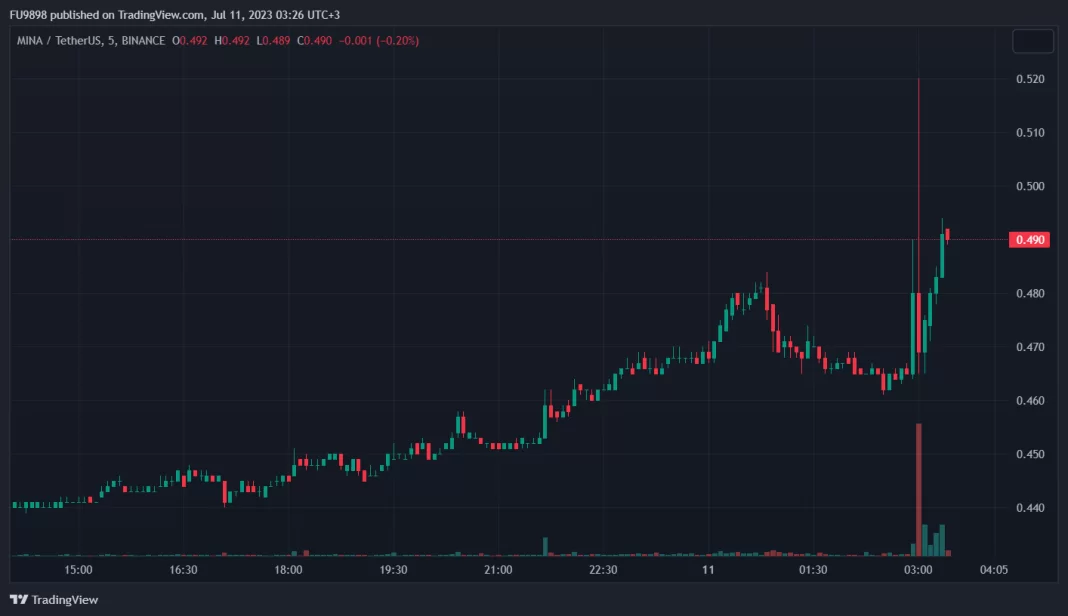Viewport: 1068px width, 616px height.
Task: Click the 22:30 time axis label
Action: tap(603, 570)
